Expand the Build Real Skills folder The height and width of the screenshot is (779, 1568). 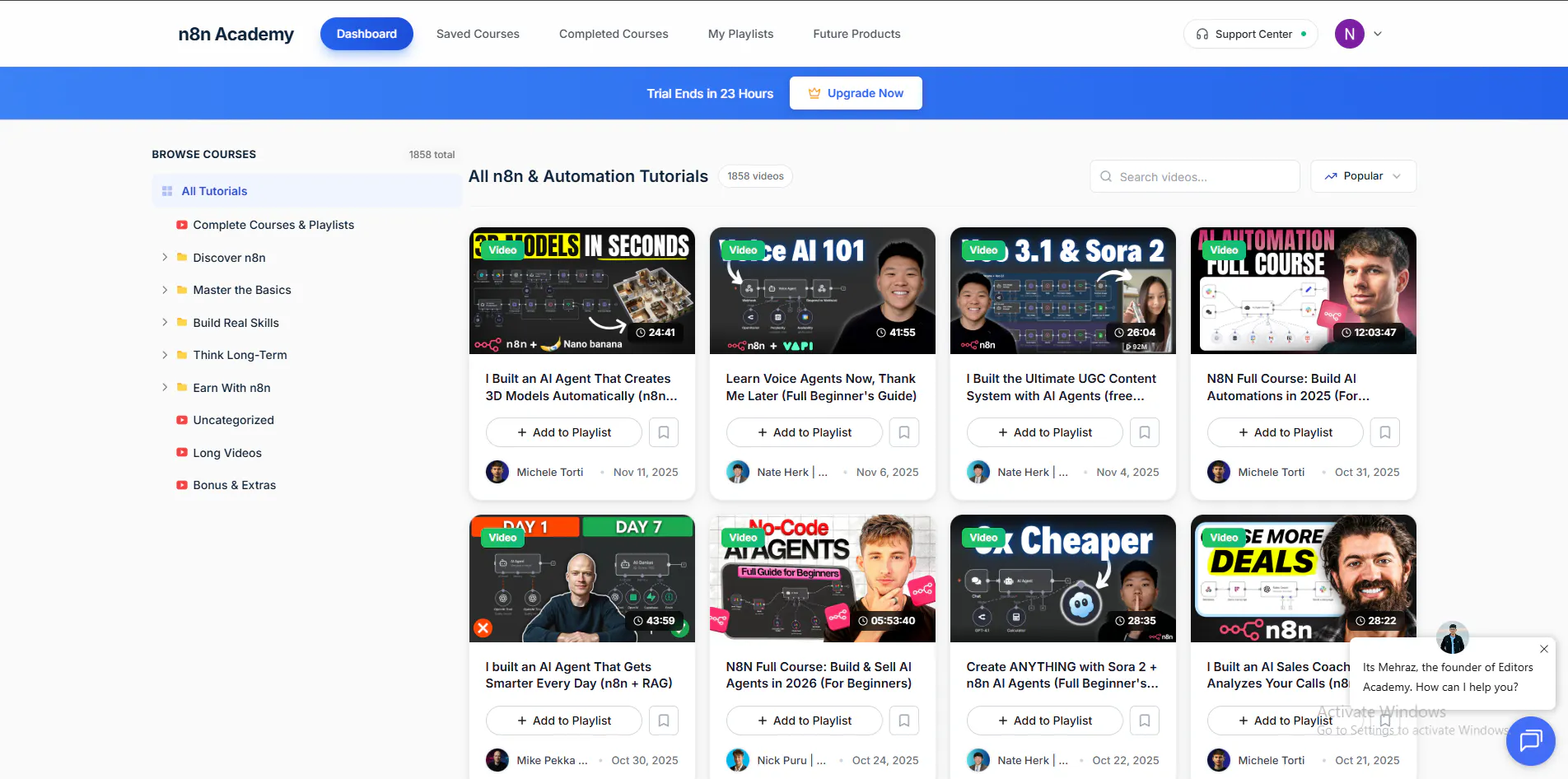165,322
